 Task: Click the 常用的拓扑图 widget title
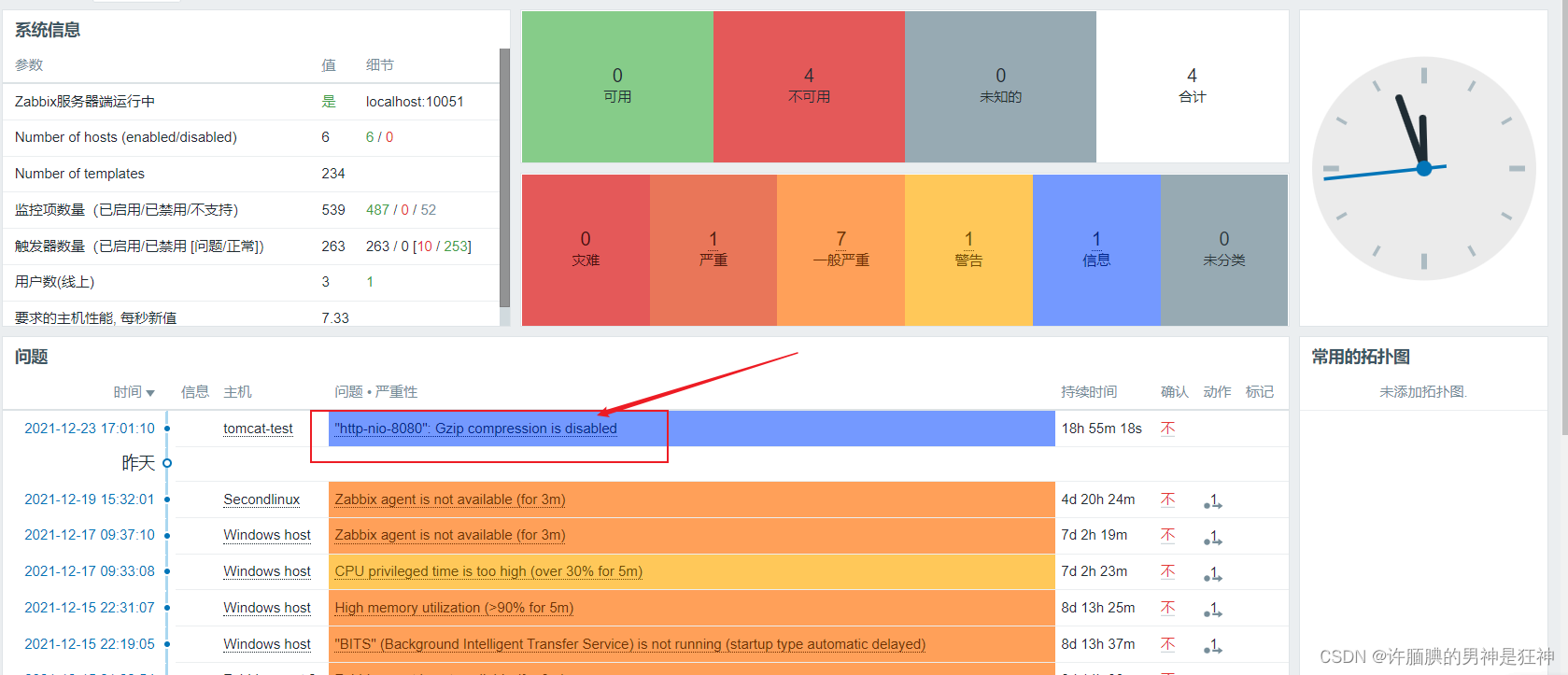1361,357
